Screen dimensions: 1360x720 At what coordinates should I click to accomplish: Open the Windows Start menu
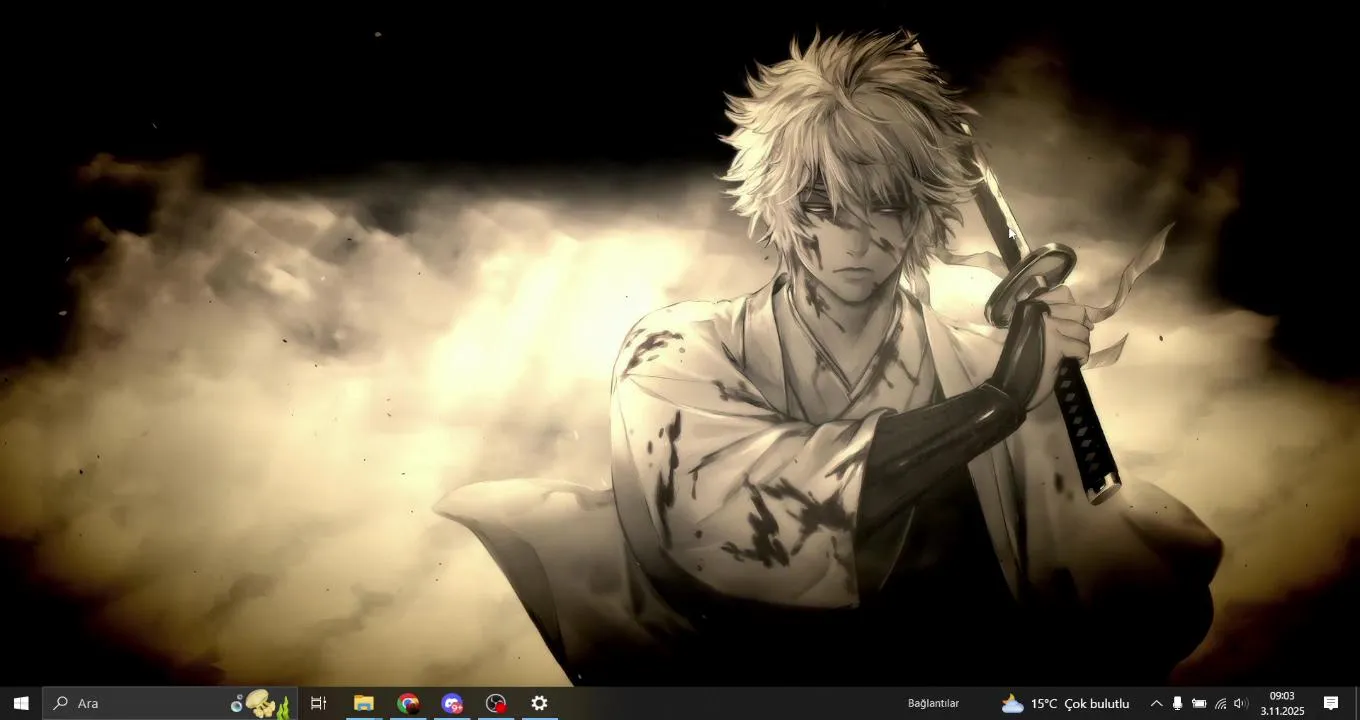(x=20, y=703)
